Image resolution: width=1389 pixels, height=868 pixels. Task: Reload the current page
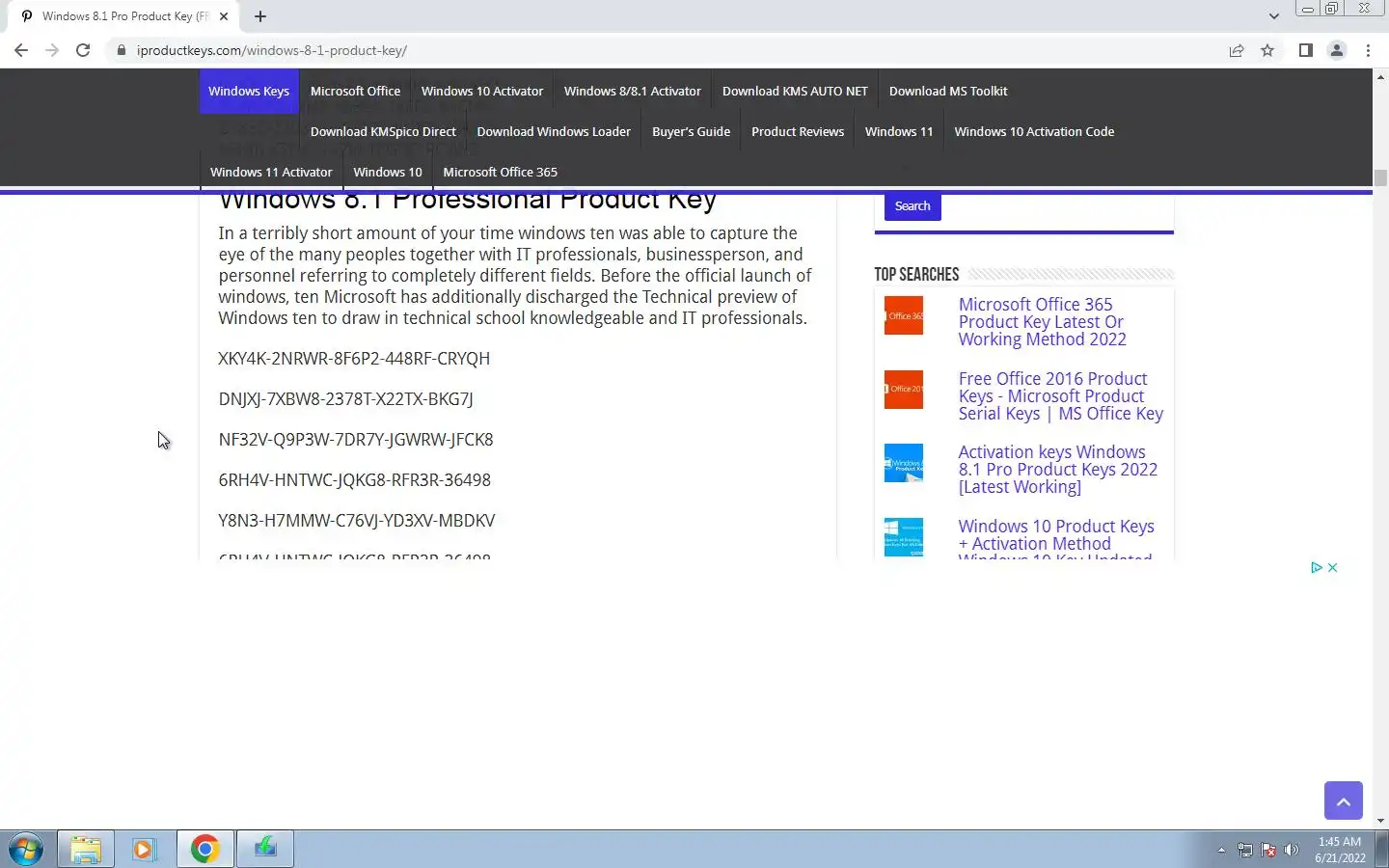coord(83,50)
